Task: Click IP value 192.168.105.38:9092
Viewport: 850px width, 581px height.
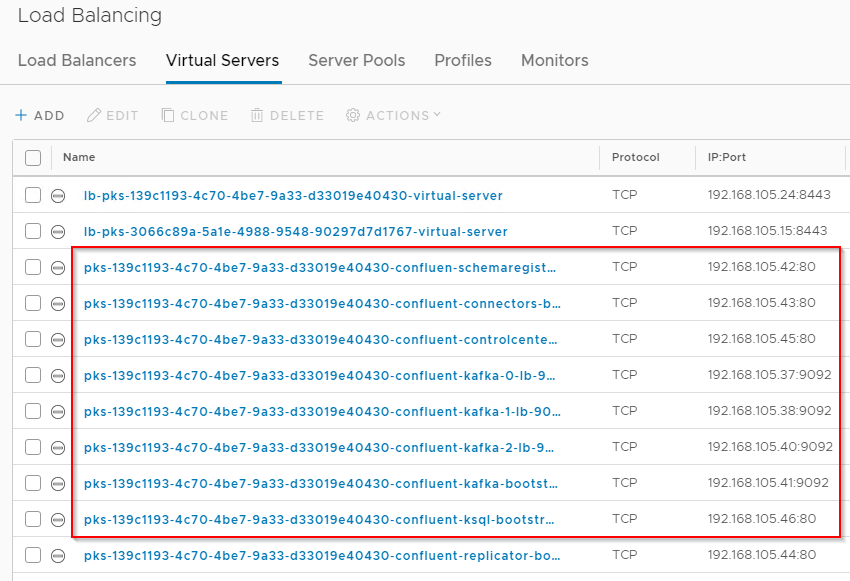Action: [x=769, y=411]
